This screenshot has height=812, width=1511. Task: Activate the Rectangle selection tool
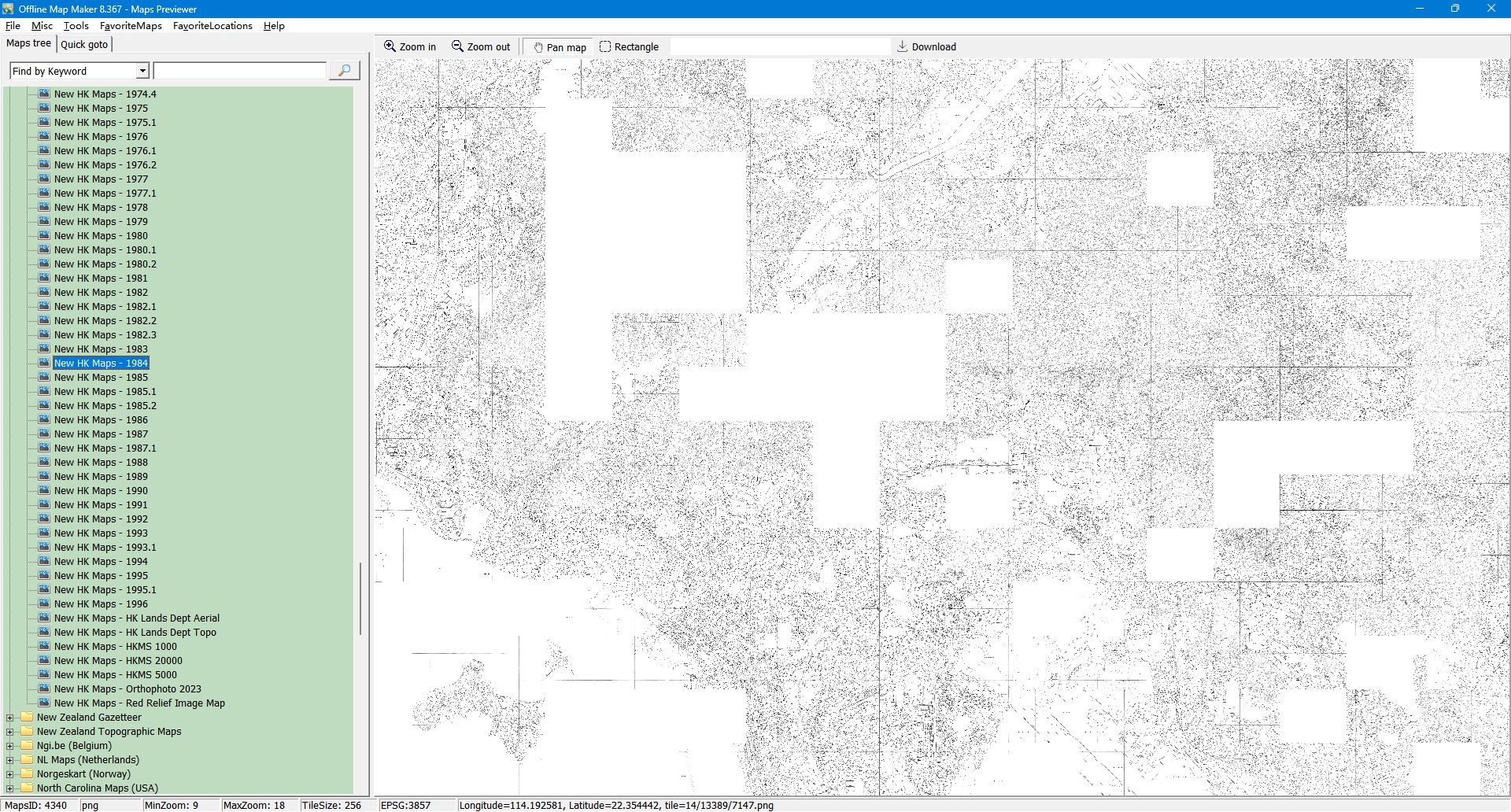[x=605, y=46]
